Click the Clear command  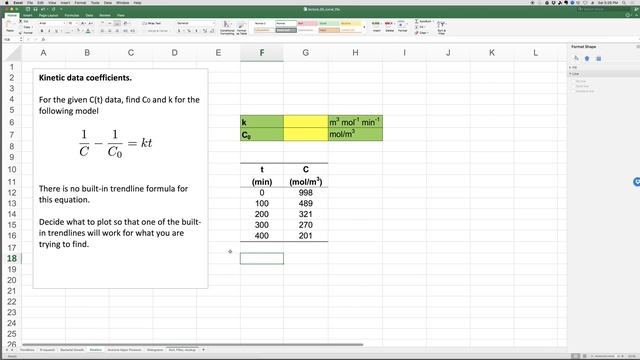point(422,33)
